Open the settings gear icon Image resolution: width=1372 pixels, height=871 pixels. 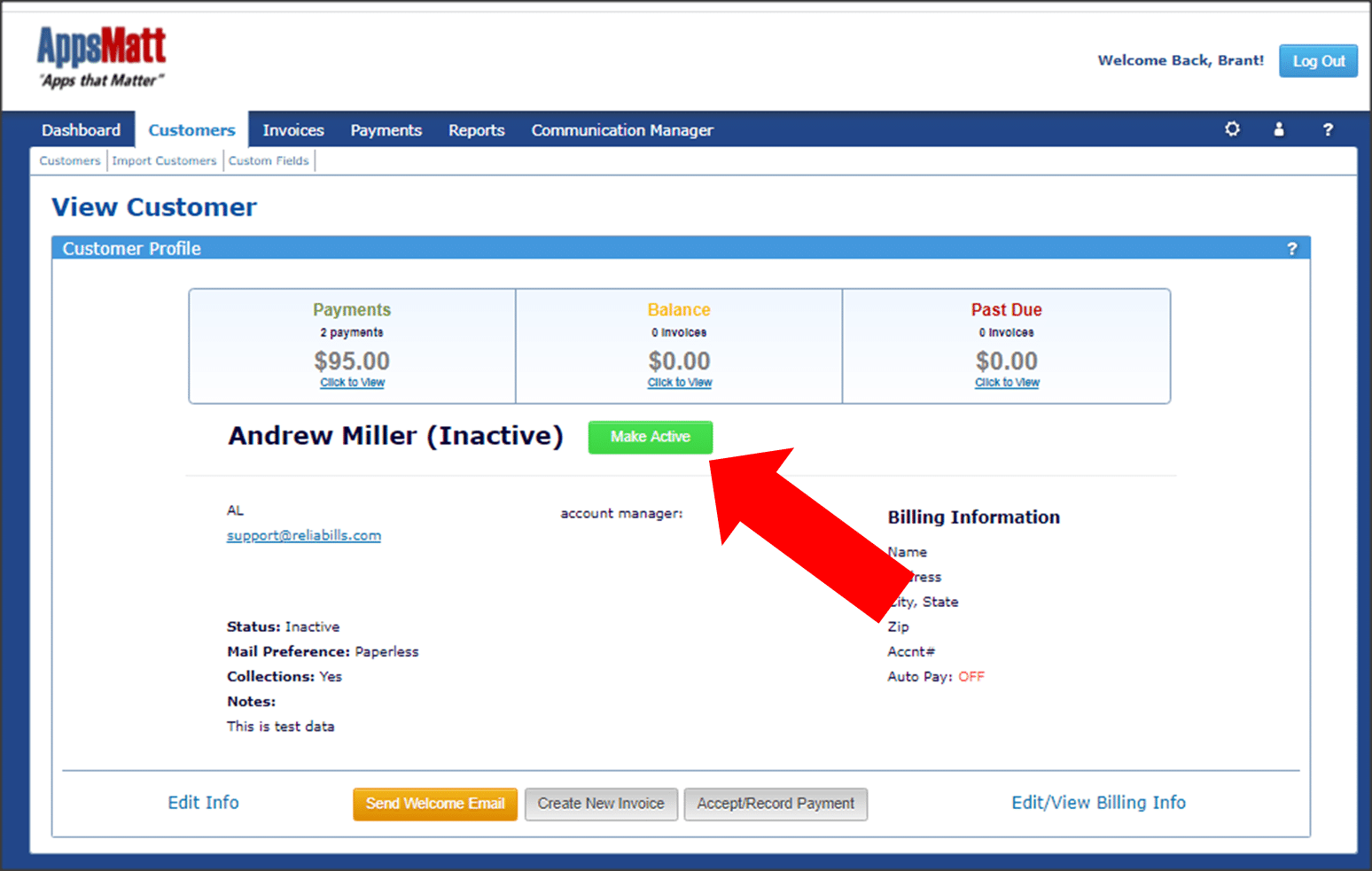pos(1232,129)
